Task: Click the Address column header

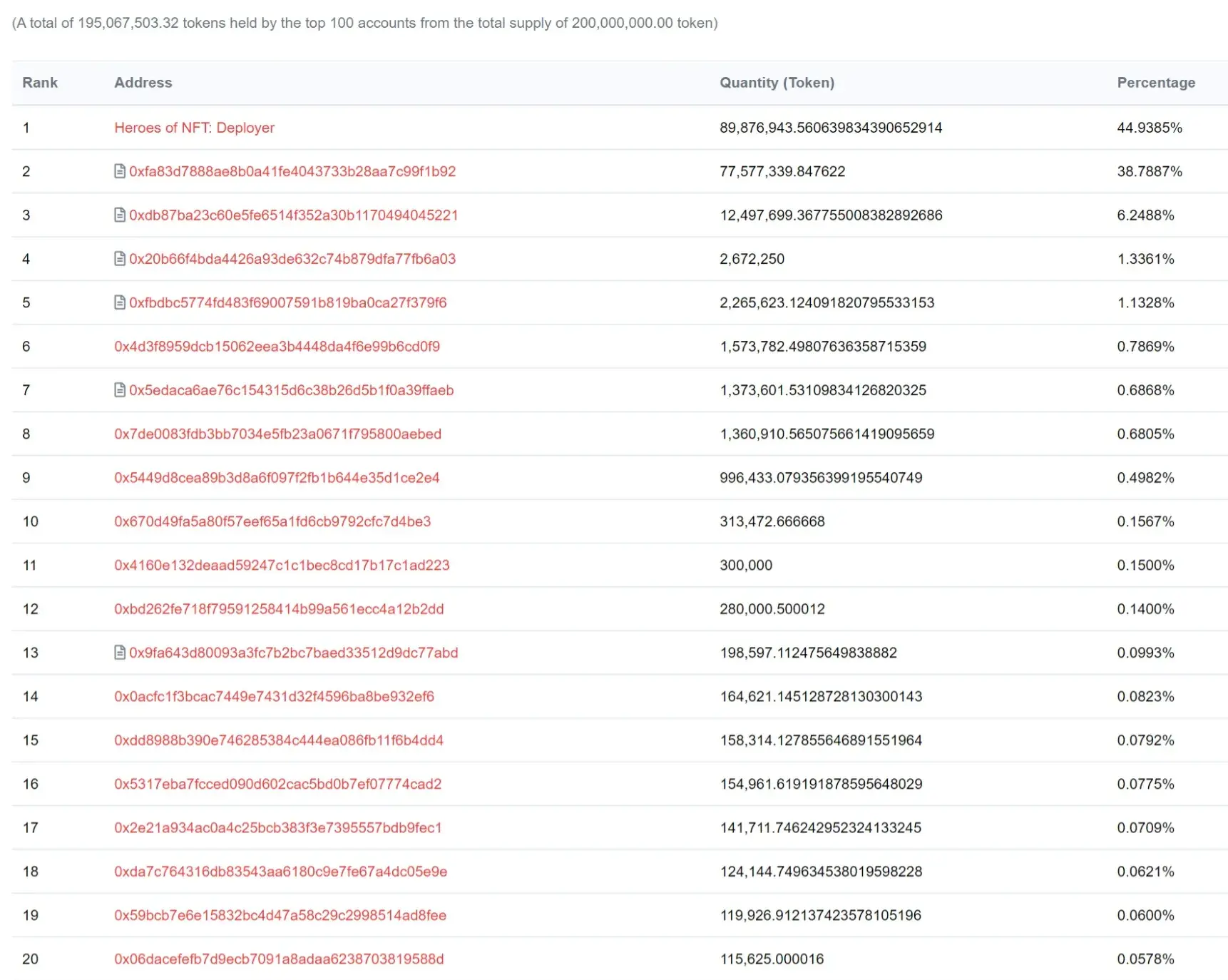Action: pyautogui.click(x=143, y=83)
